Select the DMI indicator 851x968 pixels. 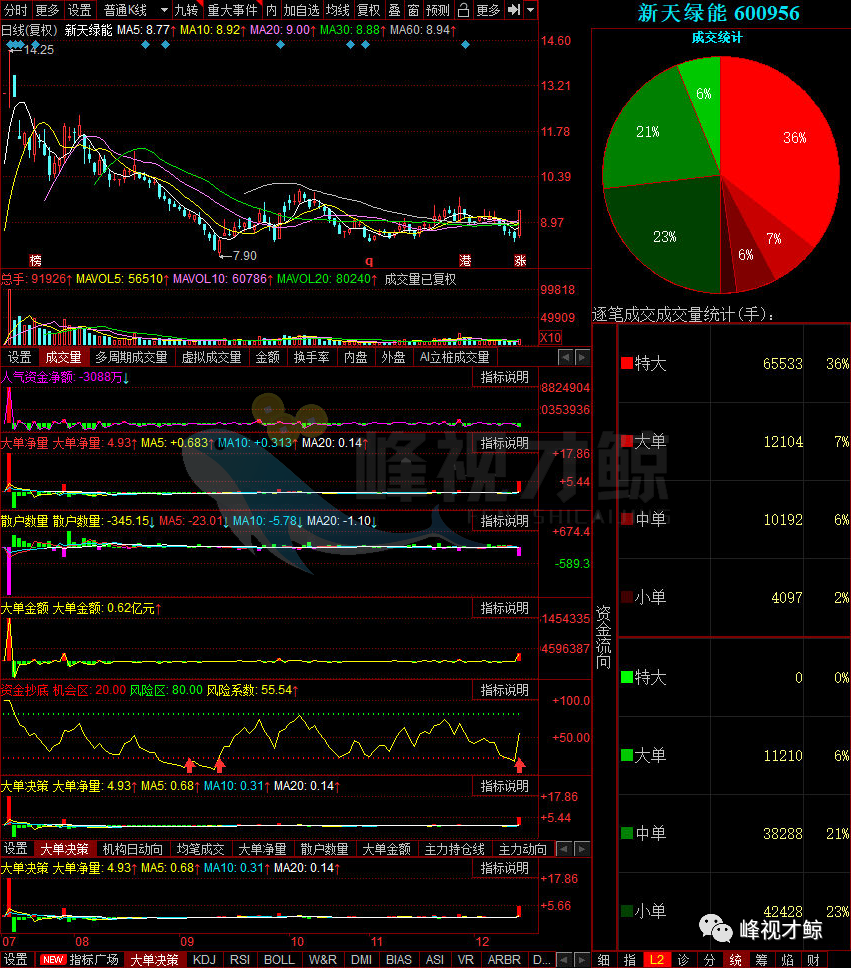361,959
